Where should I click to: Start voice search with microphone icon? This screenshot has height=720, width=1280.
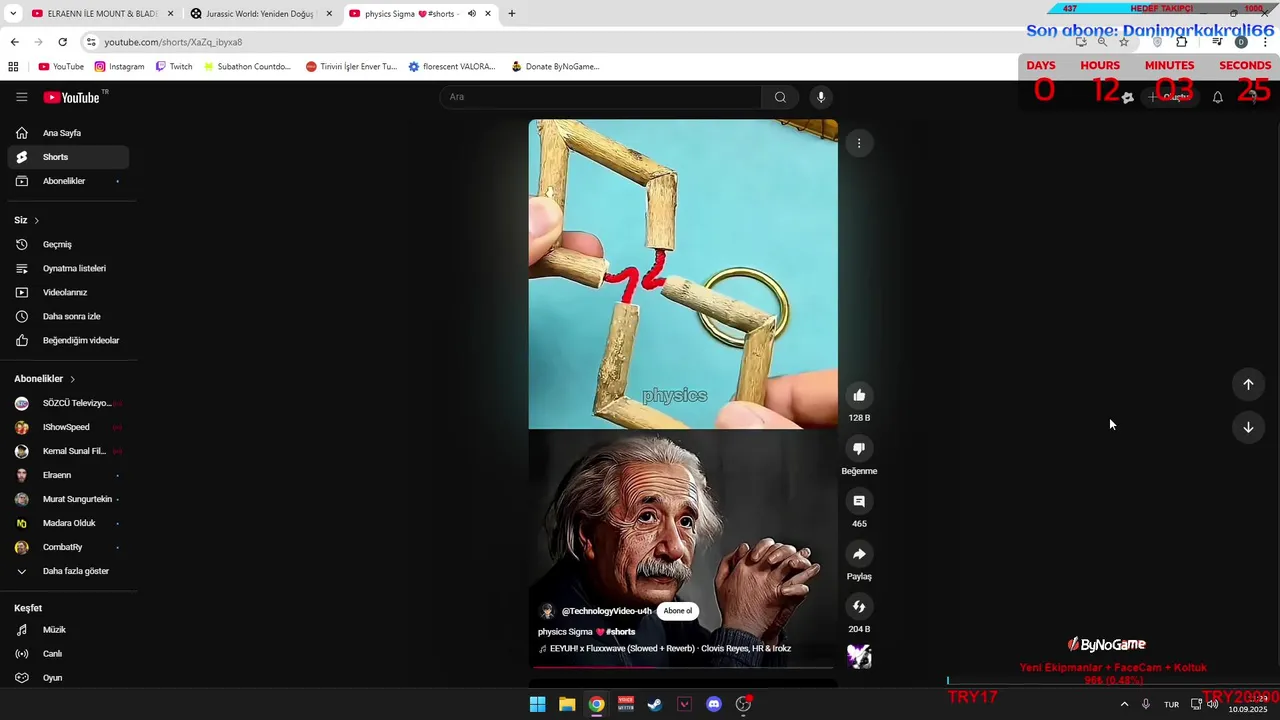point(821,97)
